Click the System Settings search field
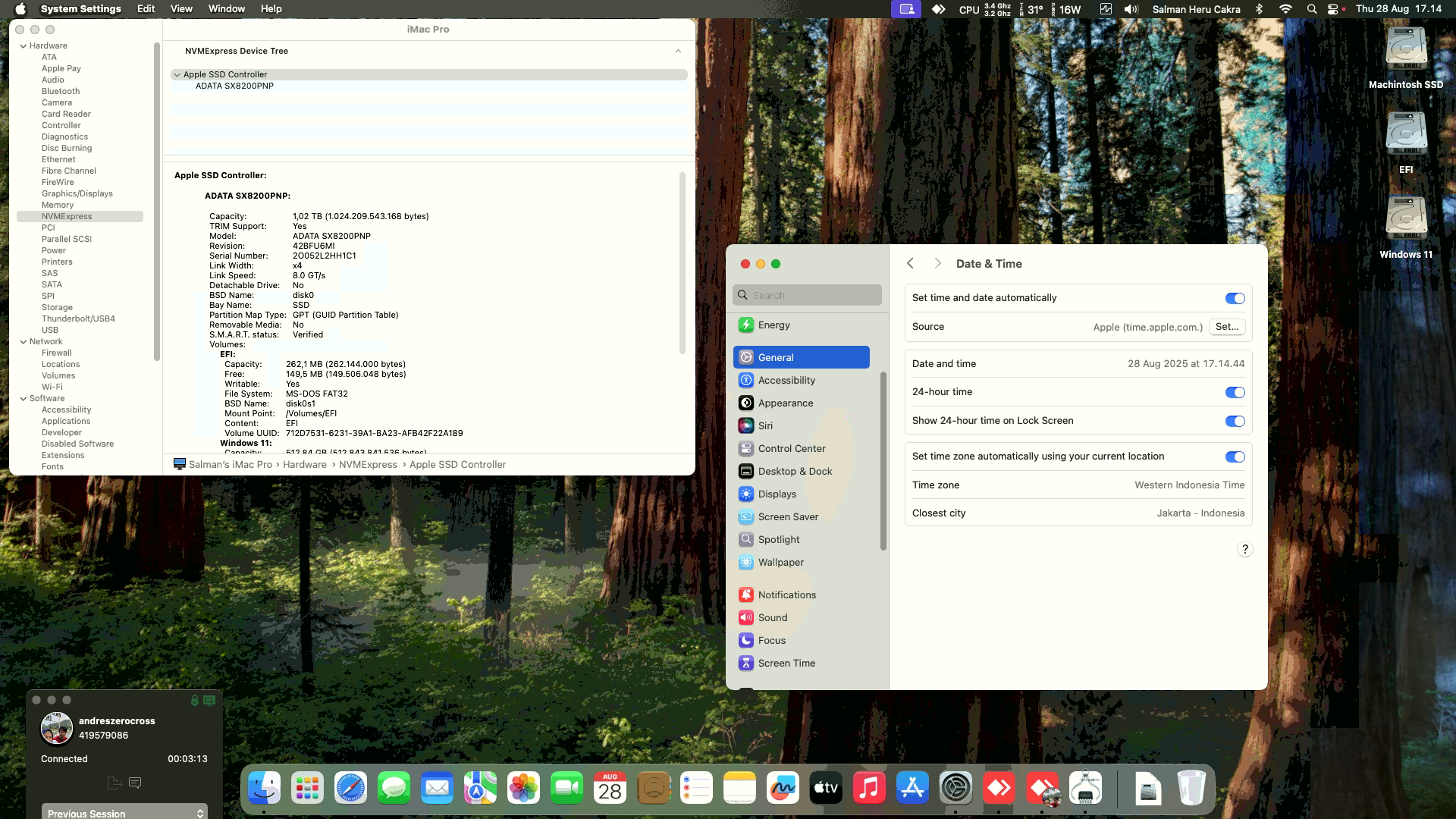 [807, 295]
